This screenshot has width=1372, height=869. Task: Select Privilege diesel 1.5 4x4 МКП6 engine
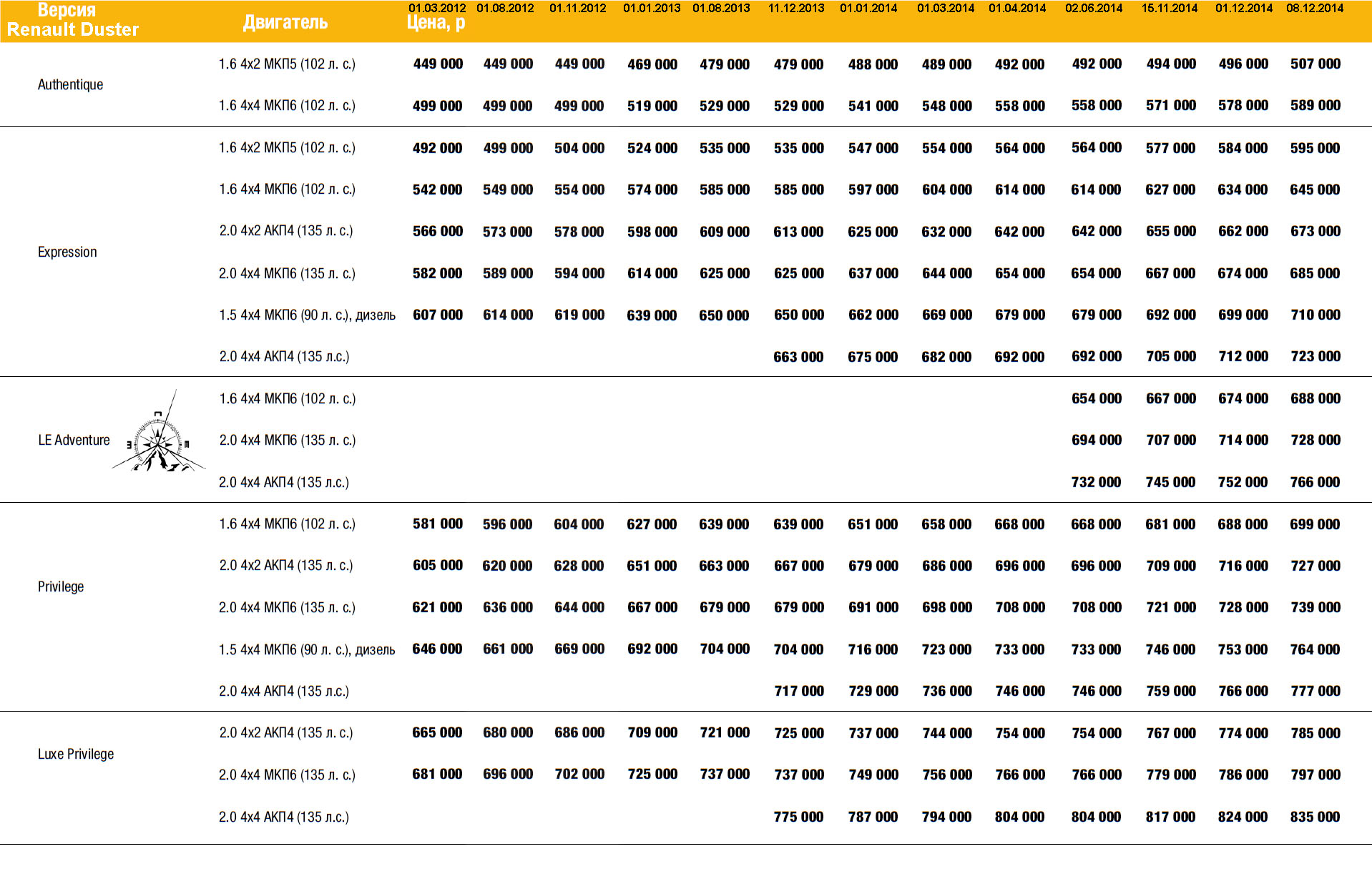pyautogui.click(x=307, y=649)
